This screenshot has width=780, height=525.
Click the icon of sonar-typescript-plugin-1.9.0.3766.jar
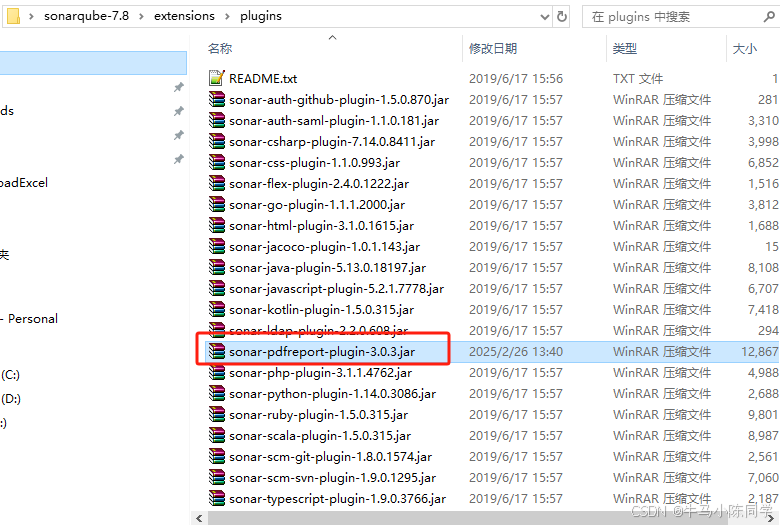click(216, 498)
